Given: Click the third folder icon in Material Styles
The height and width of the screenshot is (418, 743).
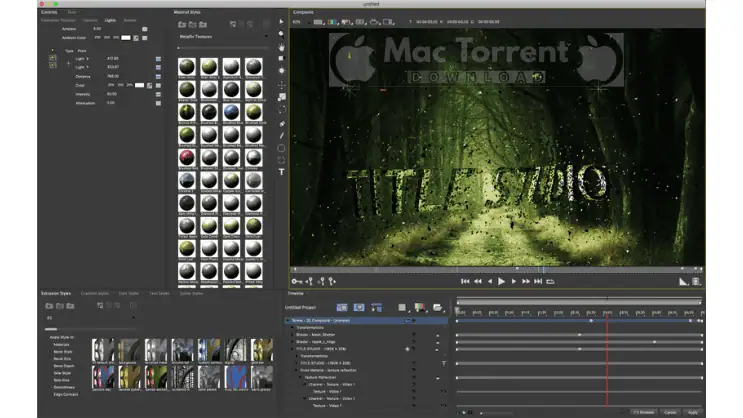Looking at the screenshot, I should click(x=203, y=24).
